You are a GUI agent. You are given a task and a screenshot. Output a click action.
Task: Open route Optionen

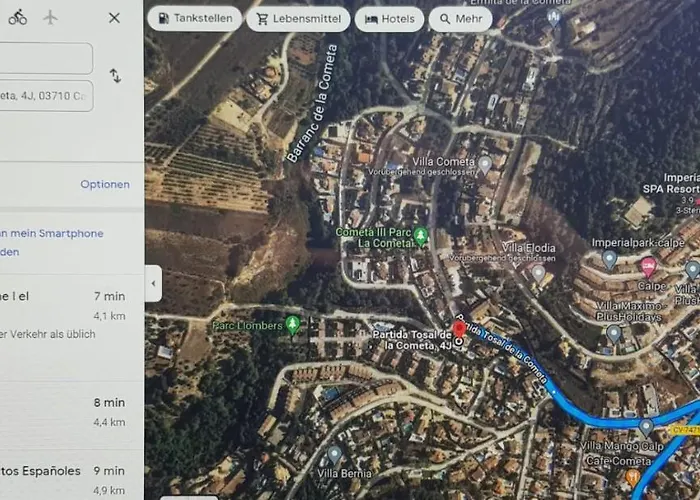point(105,184)
